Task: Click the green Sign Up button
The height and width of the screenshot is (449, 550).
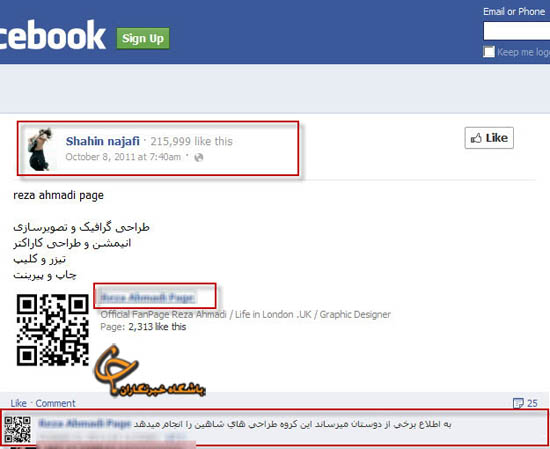Action: pos(143,38)
